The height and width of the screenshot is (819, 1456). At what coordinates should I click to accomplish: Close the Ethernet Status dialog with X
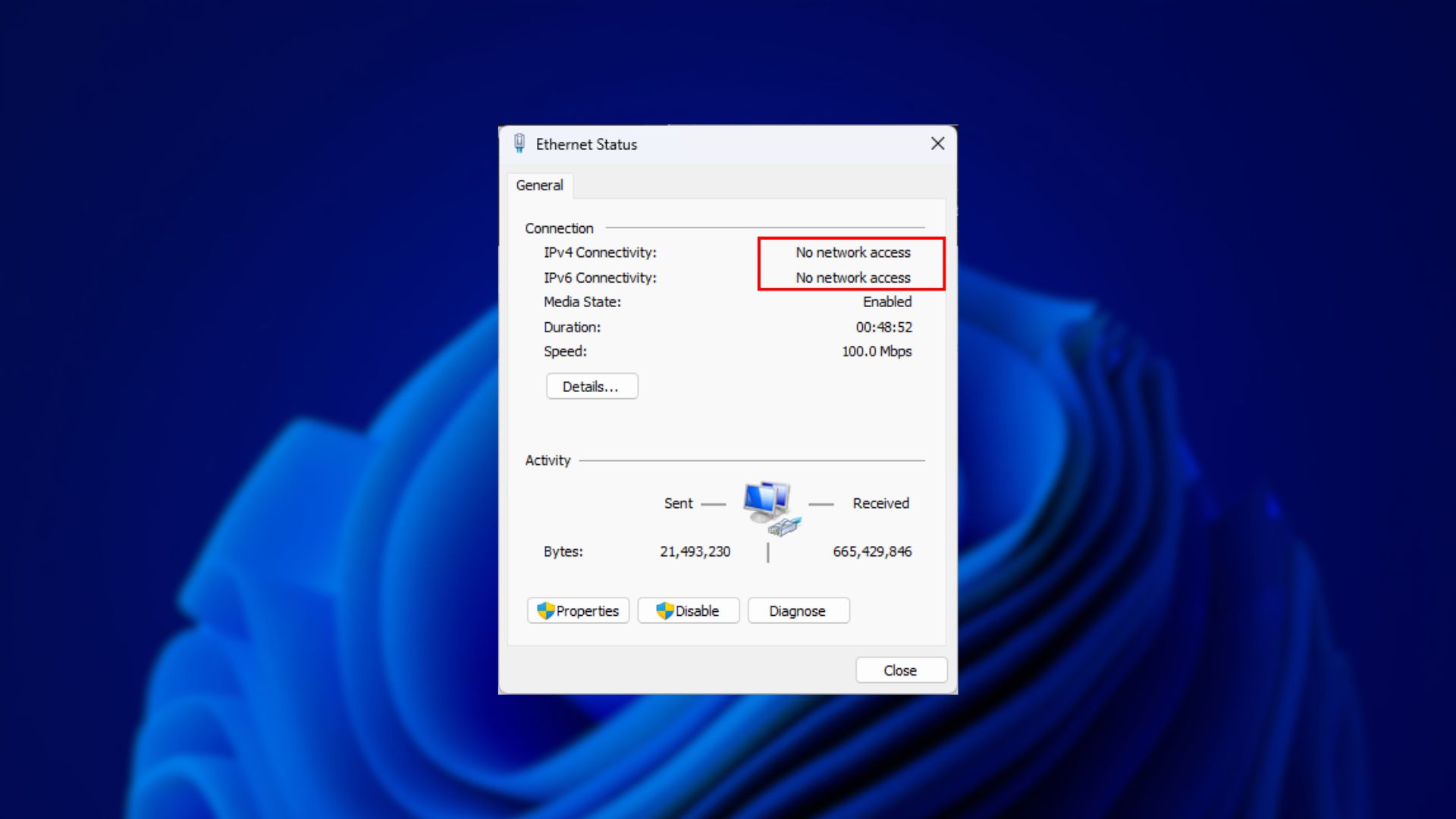937,143
